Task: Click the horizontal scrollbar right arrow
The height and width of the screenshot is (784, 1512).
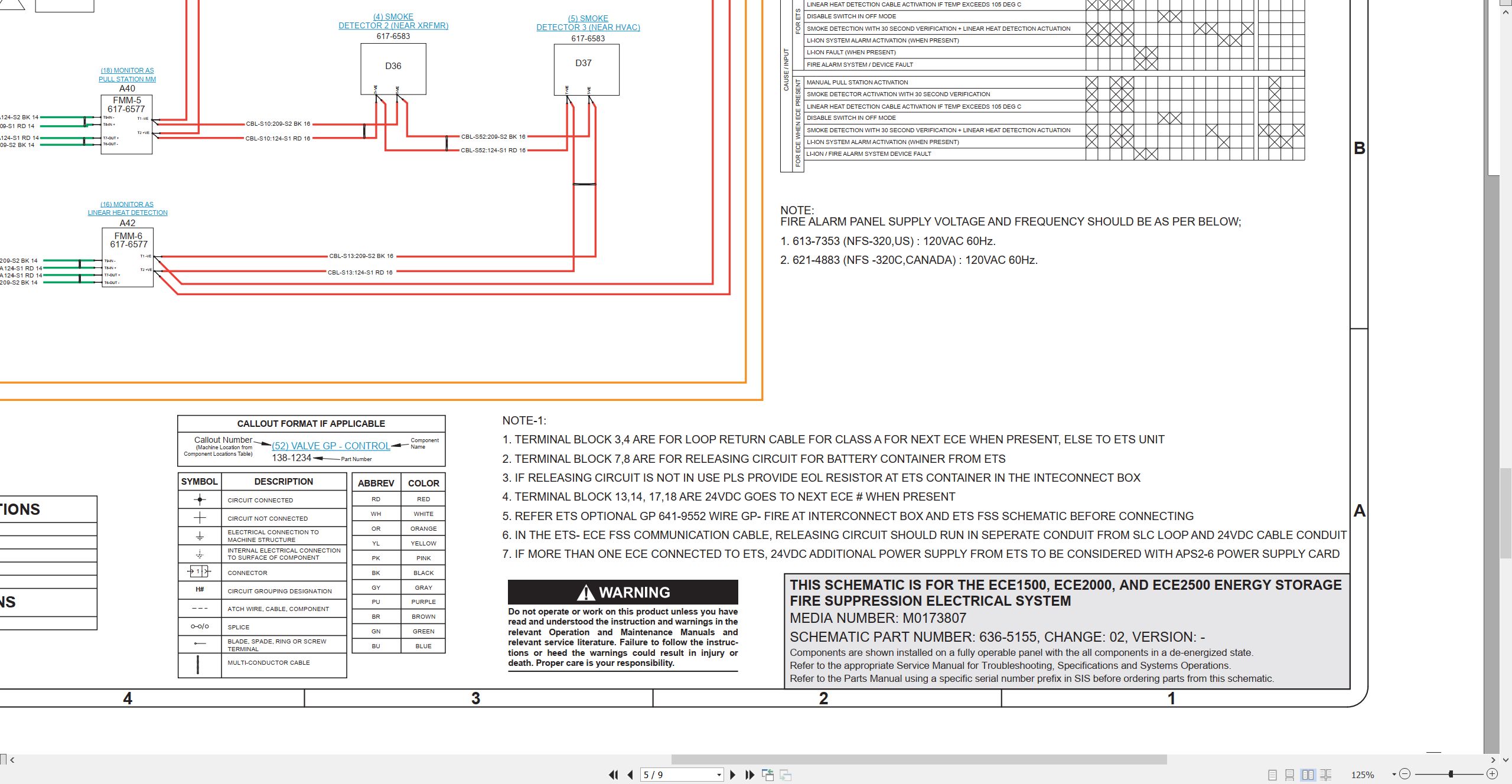Action: pos(1493,760)
